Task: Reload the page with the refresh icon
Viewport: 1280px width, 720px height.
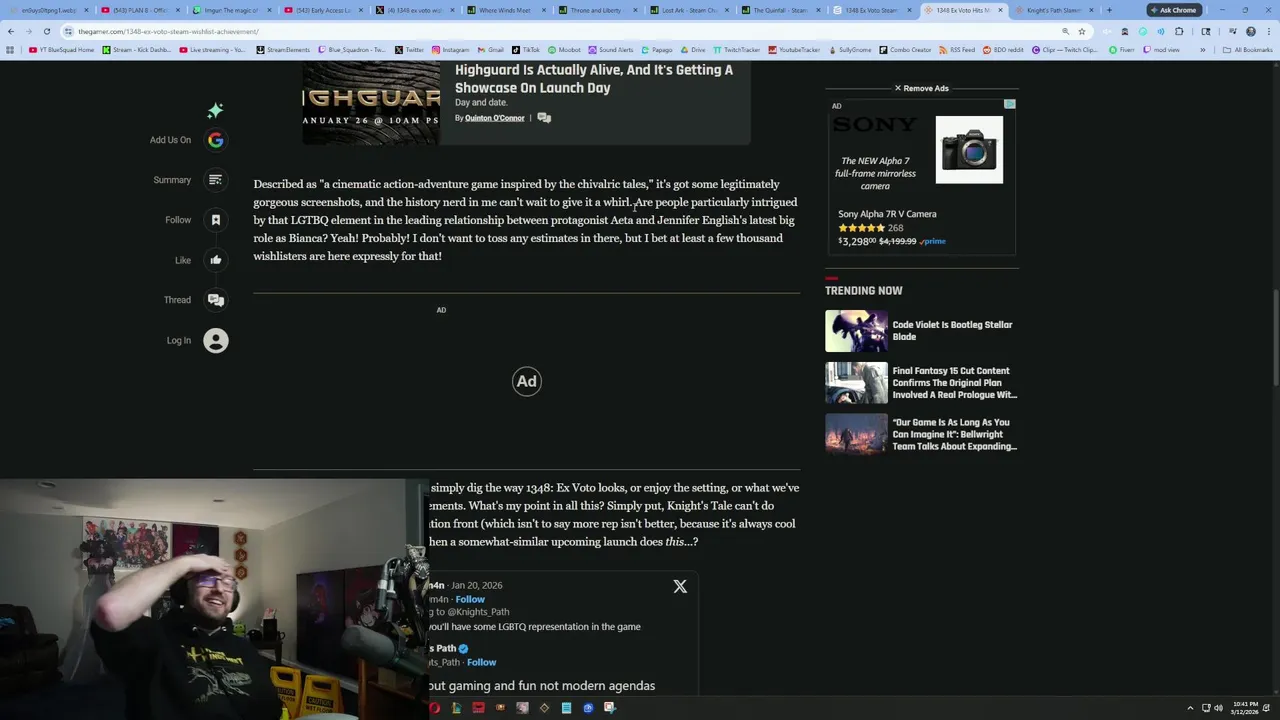Action: pos(46,31)
